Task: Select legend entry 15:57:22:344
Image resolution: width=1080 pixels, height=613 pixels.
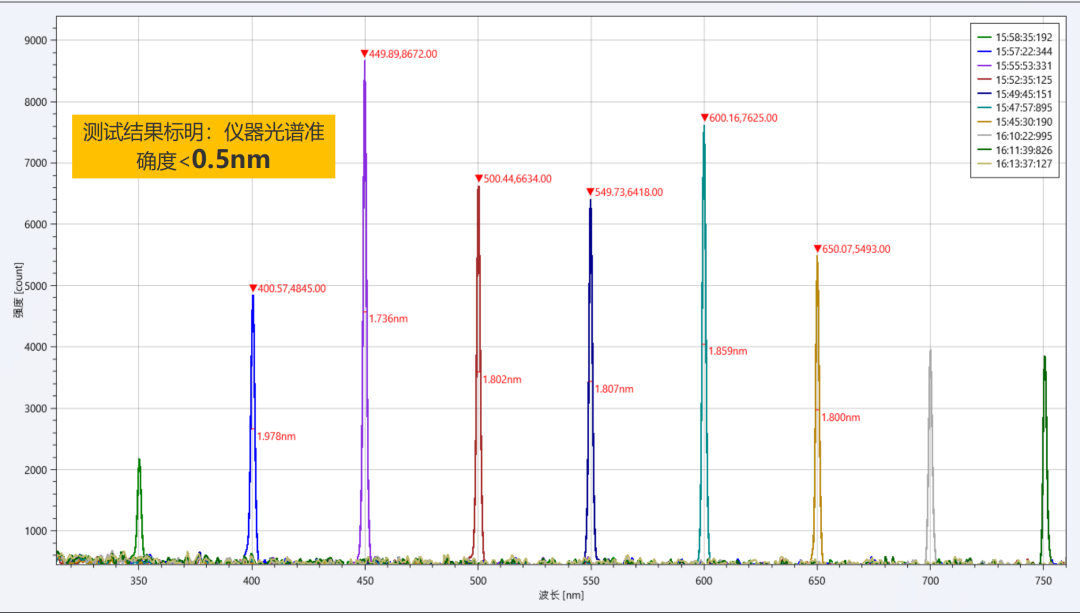Action: pyautogui.click(x=1015, y=52)
